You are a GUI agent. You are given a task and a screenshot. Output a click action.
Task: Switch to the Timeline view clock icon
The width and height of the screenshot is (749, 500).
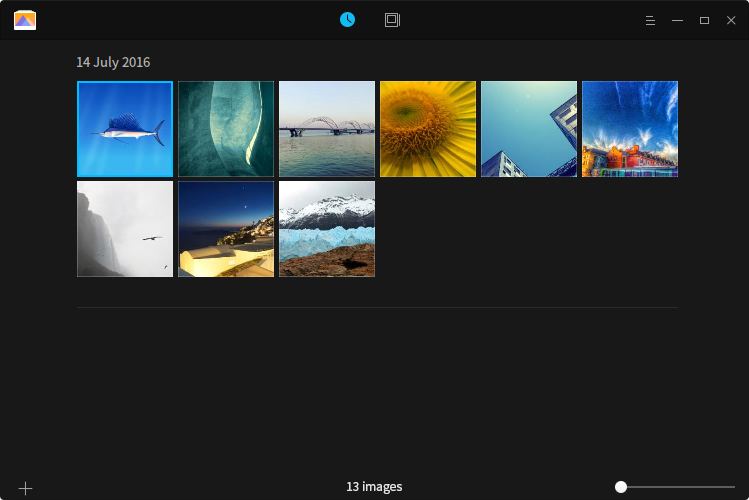pos(347,20)
